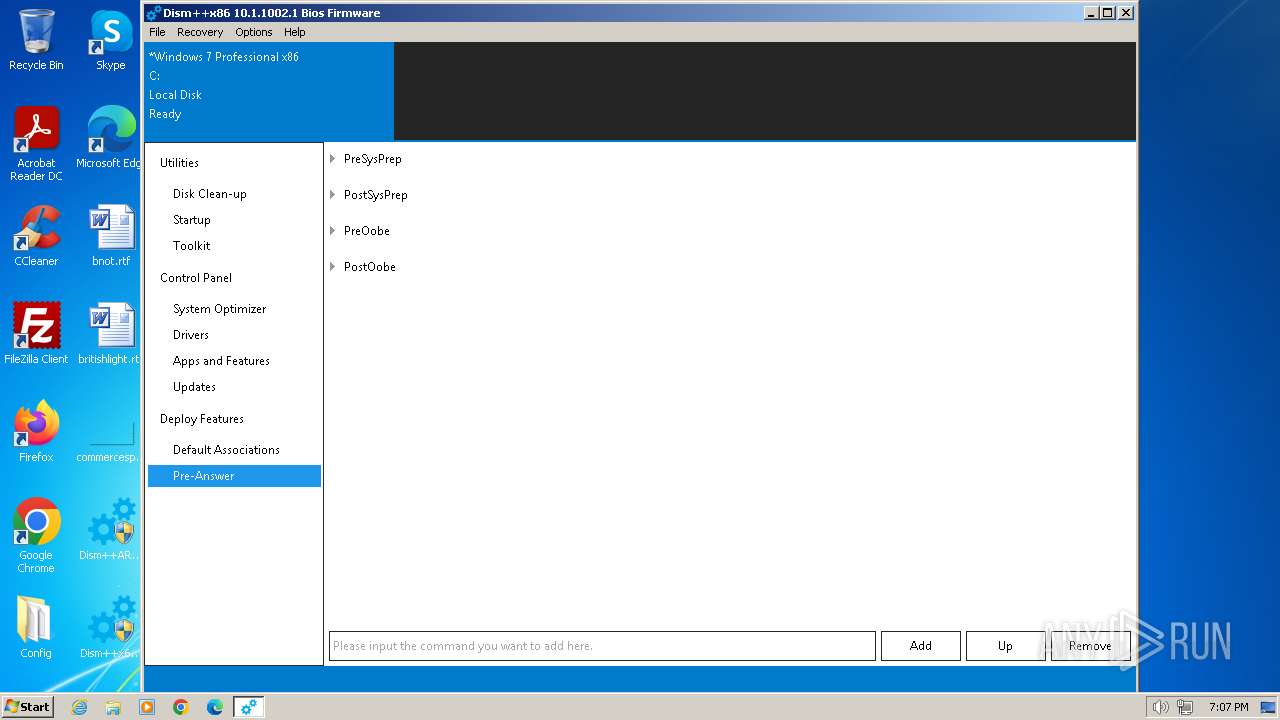Image resolution: width=1280 pixels, height=720 pixels.
Task: Open the Dism++AR desktop executable
Action: [111, 530]
